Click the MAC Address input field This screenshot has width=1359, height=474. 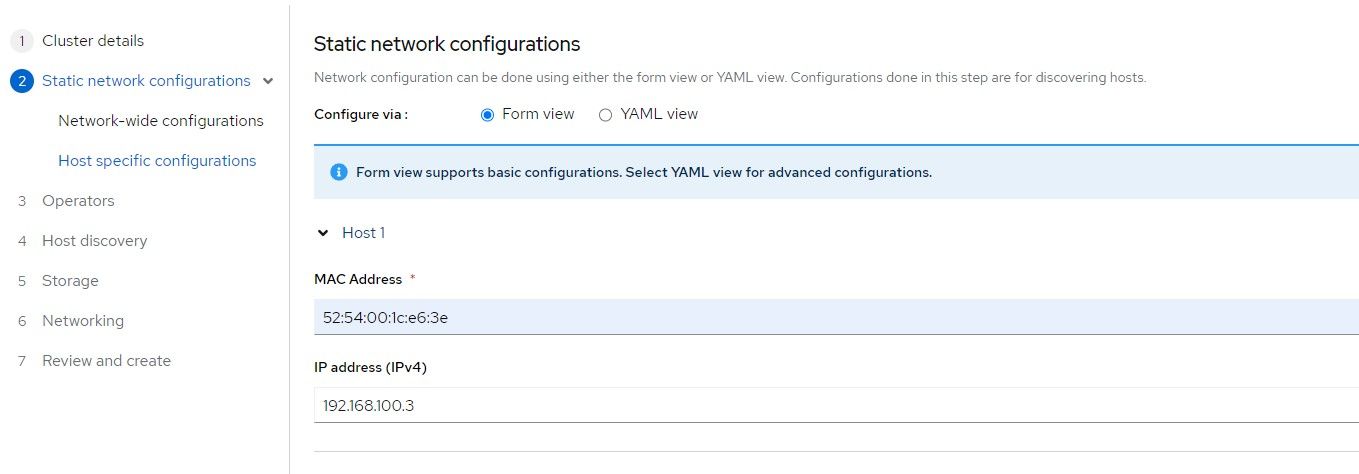tap(836, 317)
